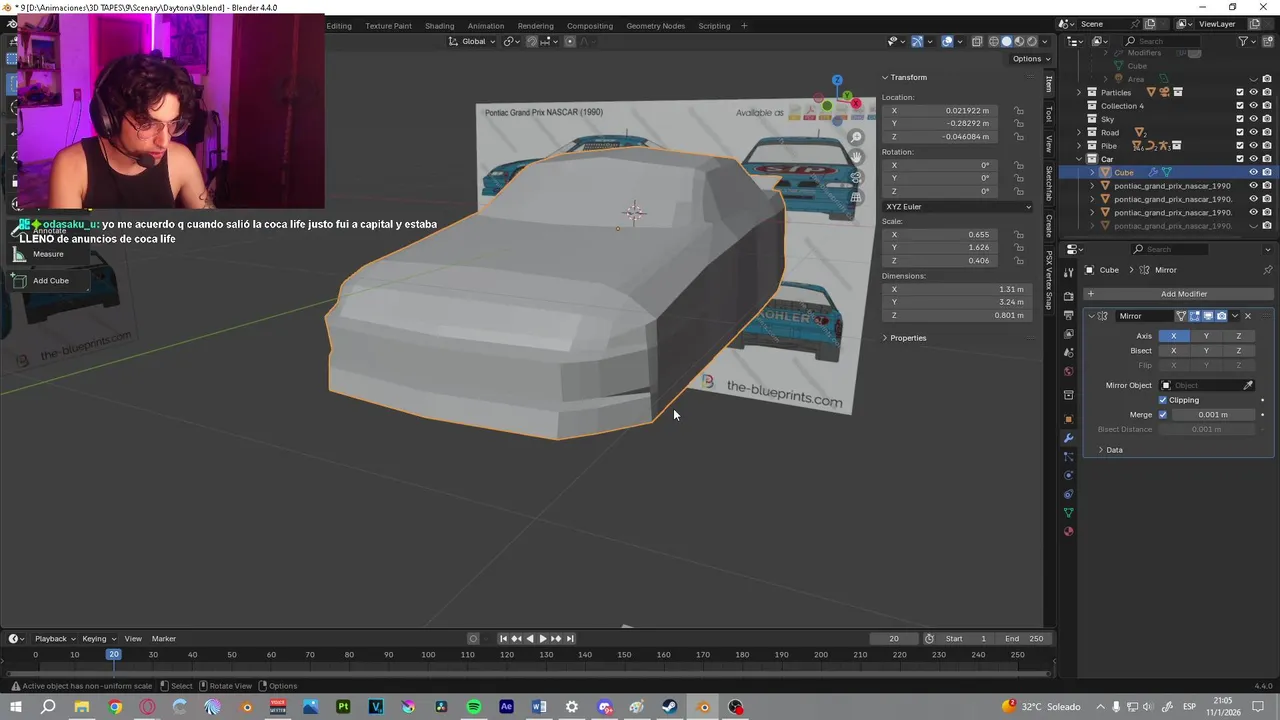Switch to Scripting workspace tab
Image resolution: width=1280 pixels, height=720 pixels.
click(714, 26)
